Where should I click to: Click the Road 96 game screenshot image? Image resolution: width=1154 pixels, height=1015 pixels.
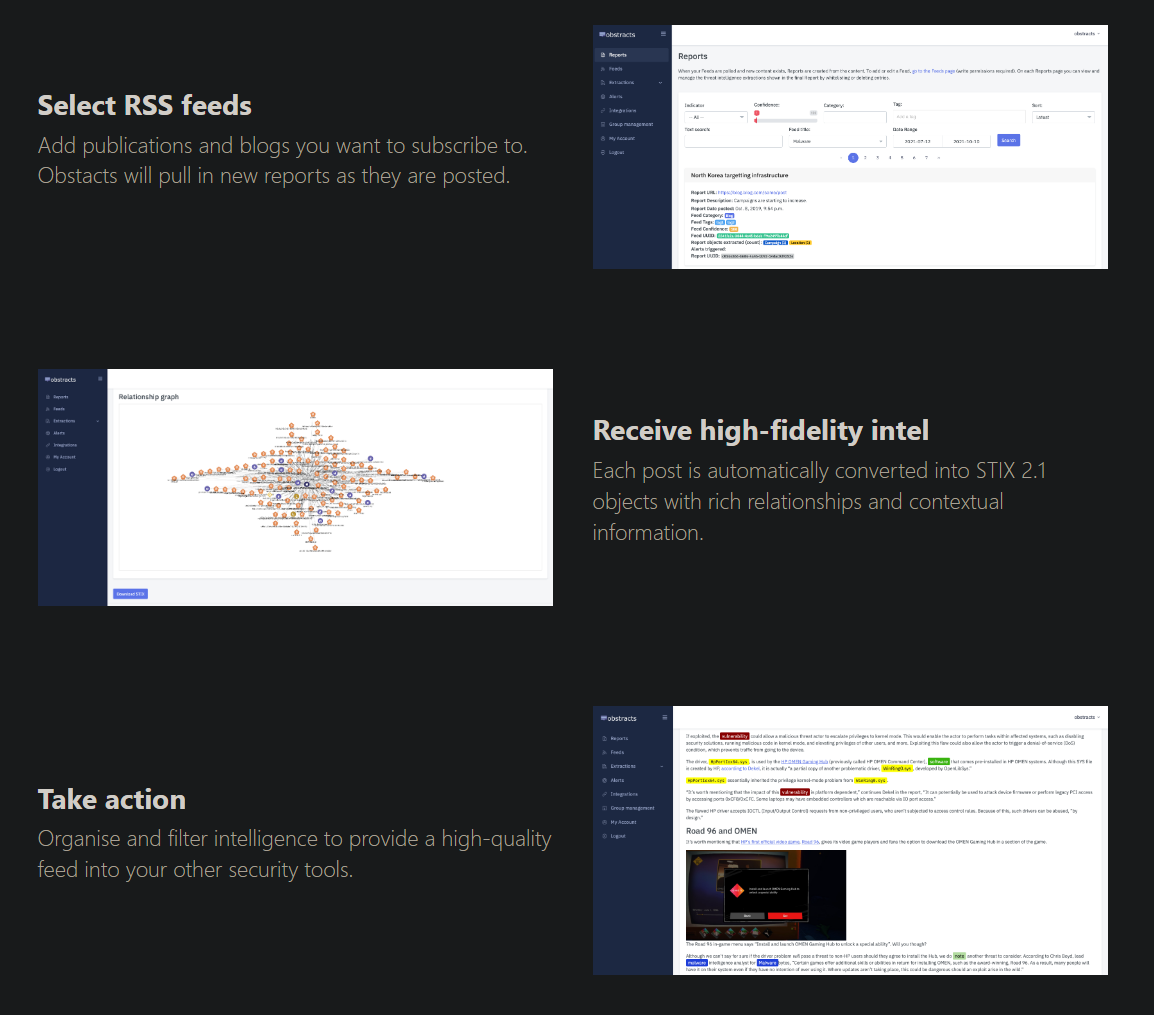[x=765, y=895]
